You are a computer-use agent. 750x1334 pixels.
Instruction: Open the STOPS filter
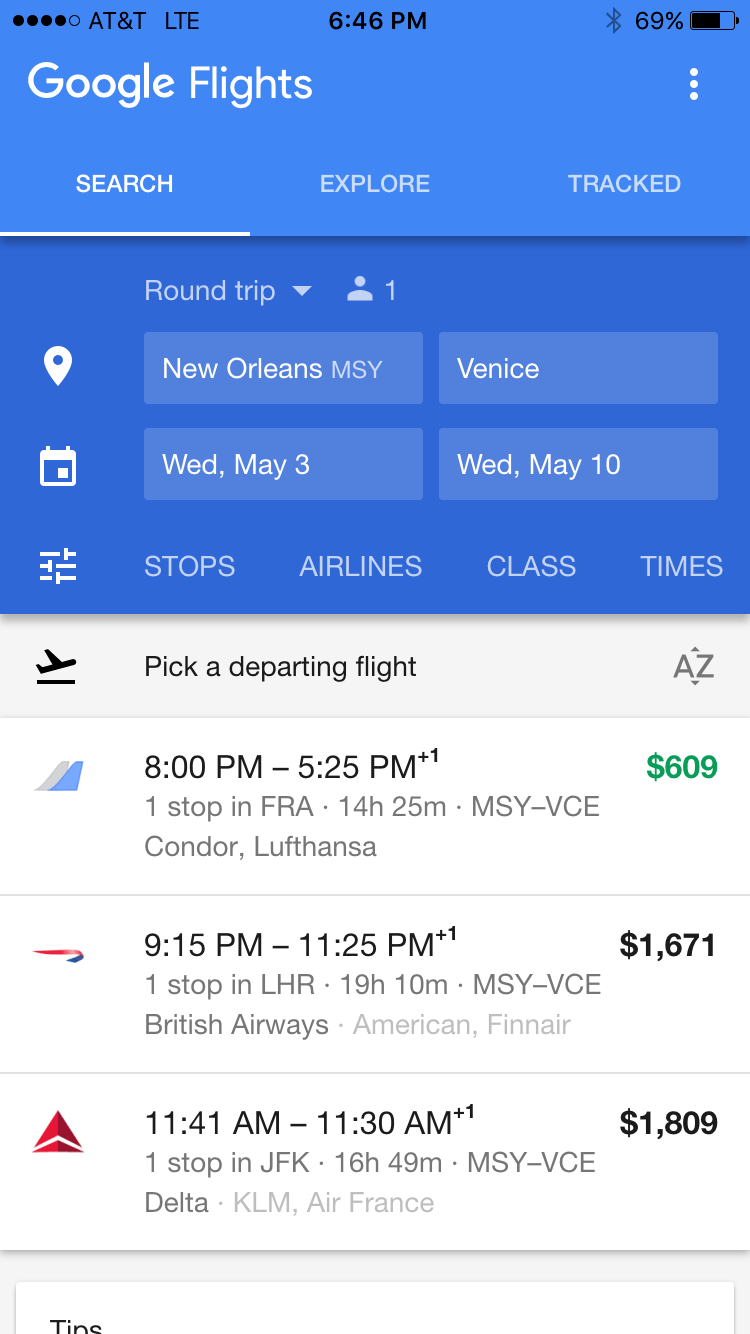190,566
